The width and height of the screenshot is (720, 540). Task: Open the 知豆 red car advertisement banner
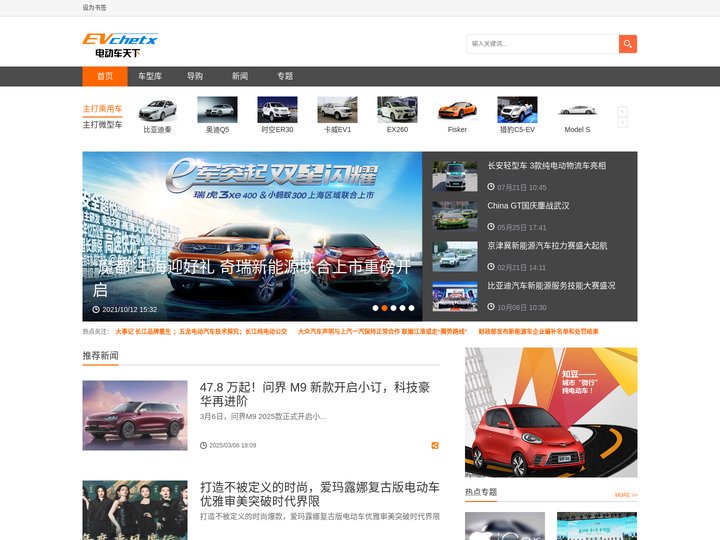pos(551,412)
